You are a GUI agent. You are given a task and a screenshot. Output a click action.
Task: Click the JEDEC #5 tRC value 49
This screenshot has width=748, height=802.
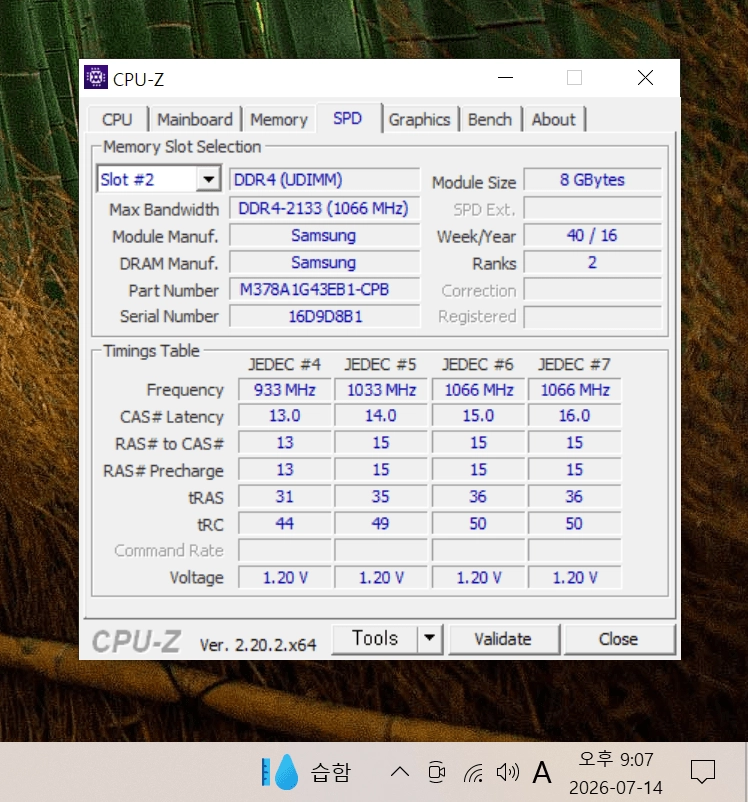point(381,523)
